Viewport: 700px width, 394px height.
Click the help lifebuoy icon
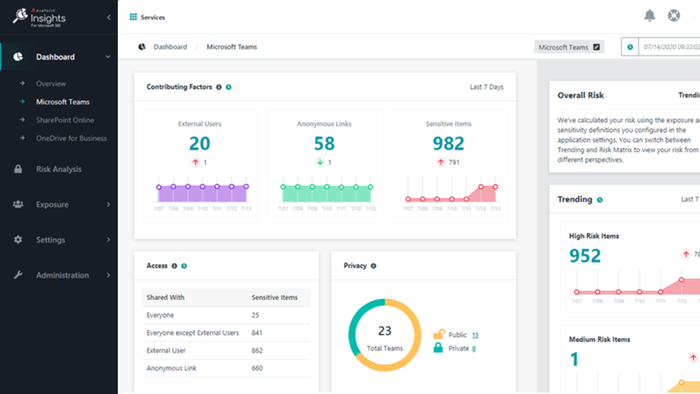[x=674, y=16]
